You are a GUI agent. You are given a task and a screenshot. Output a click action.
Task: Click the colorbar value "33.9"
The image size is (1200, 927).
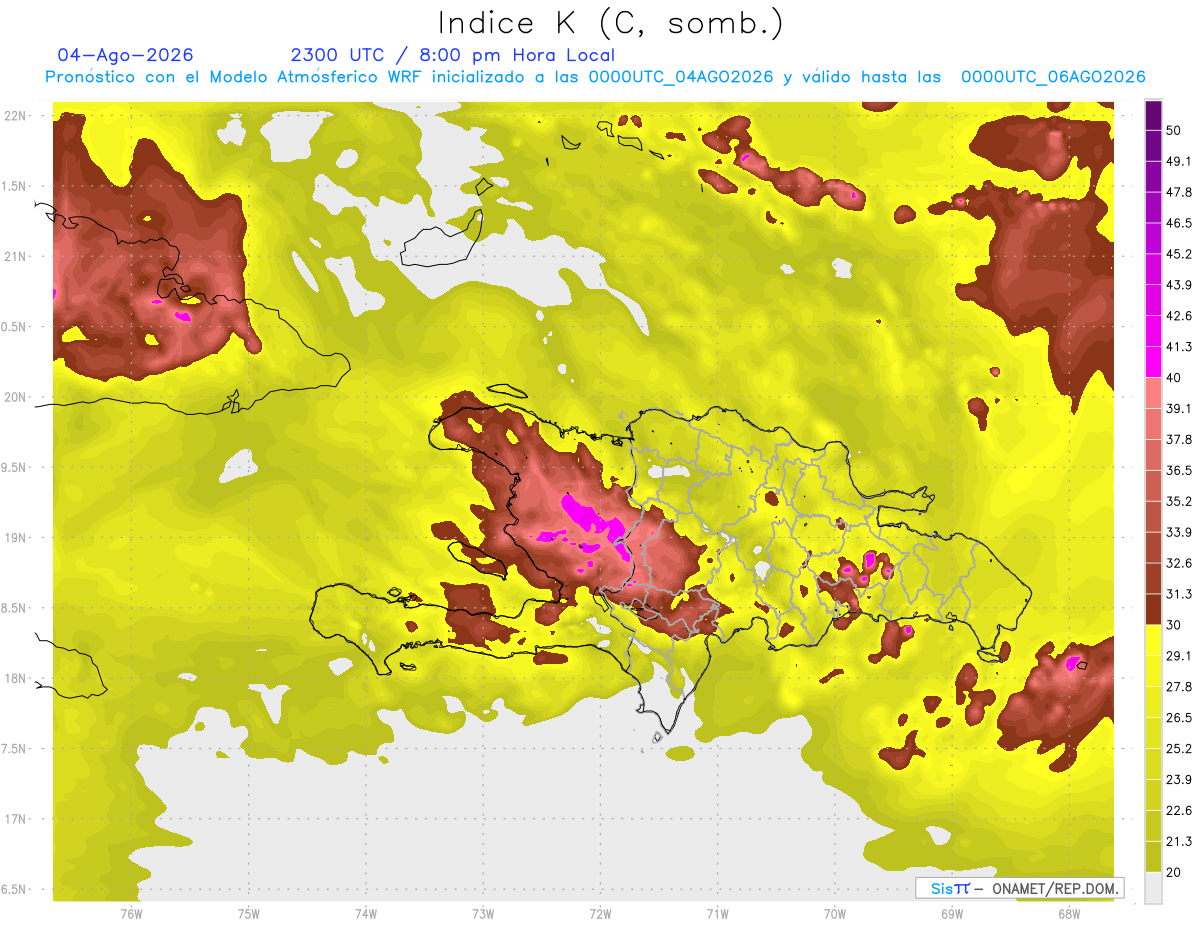[1179, 532]
